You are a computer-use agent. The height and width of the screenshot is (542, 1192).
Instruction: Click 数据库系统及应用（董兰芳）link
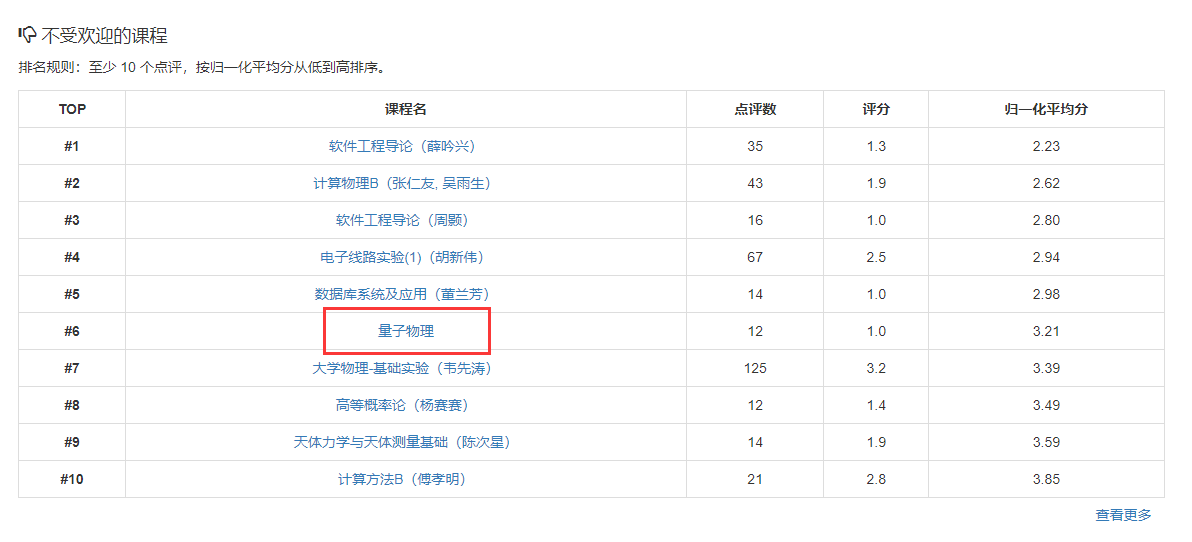point(402,294)
